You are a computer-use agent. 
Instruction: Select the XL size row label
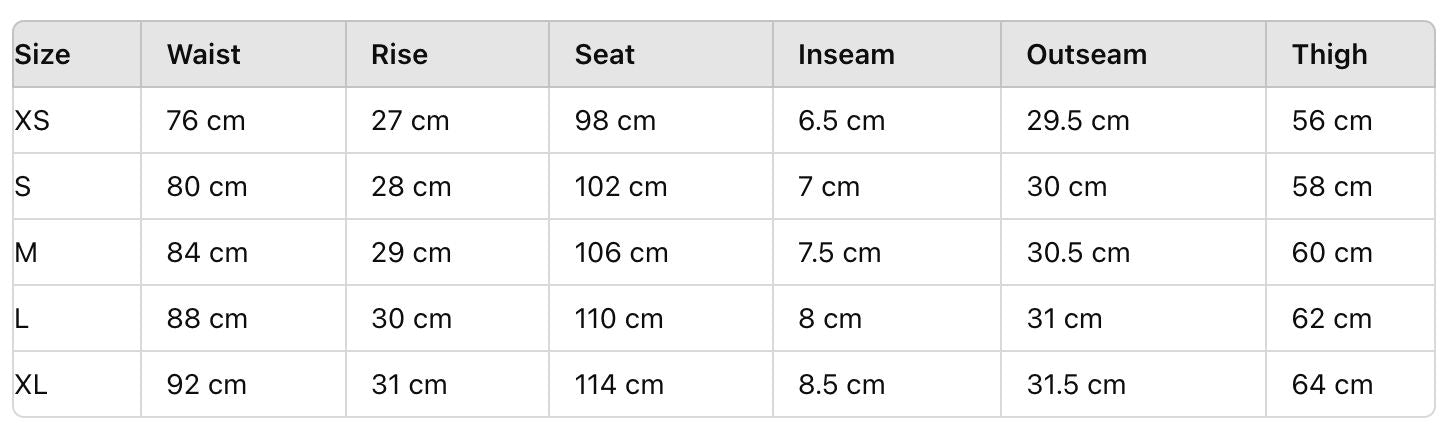tap(31, 385)
